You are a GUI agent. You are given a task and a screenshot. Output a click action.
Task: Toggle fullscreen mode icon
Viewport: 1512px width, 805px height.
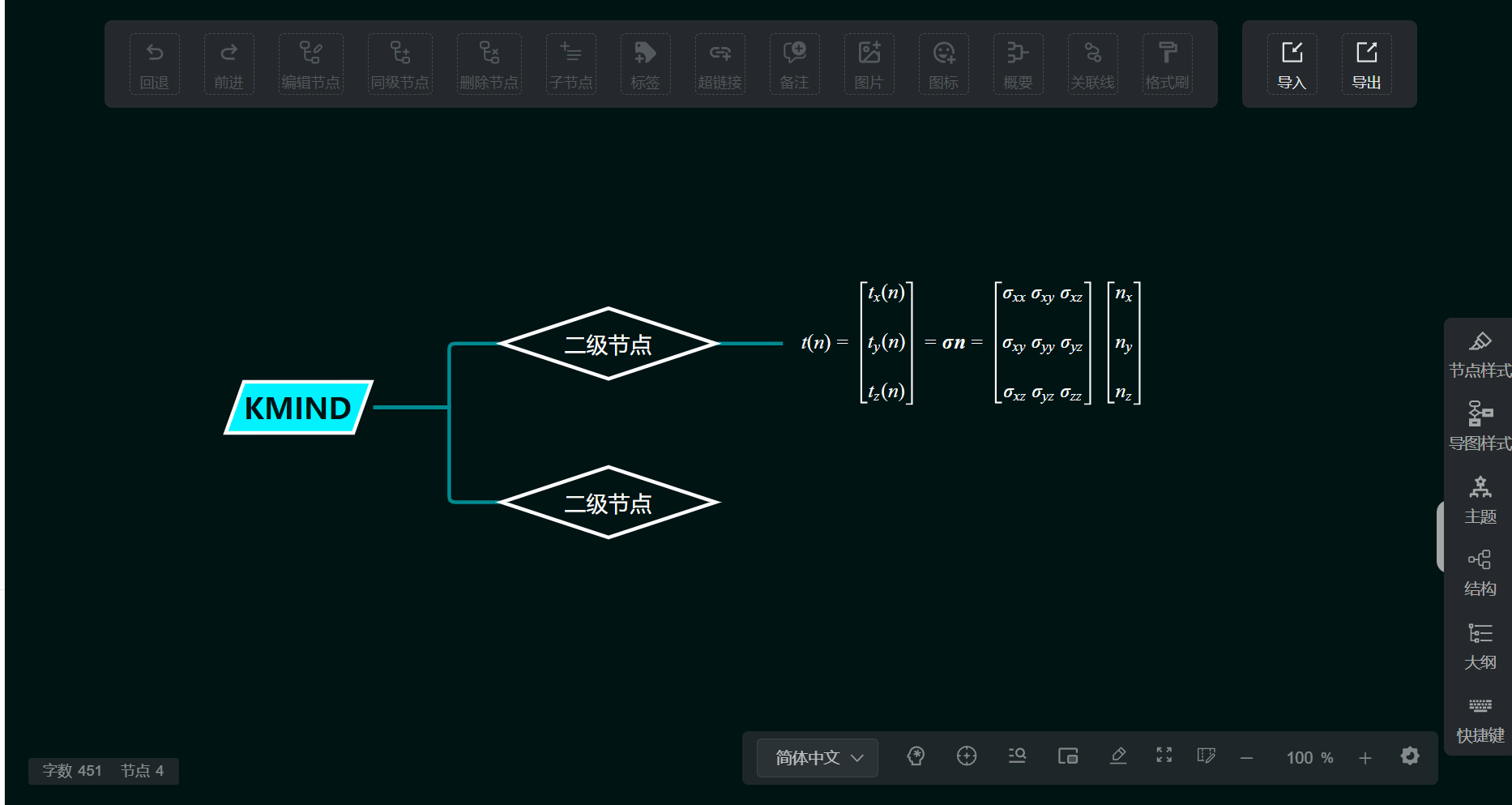(x=1164, y=756)
